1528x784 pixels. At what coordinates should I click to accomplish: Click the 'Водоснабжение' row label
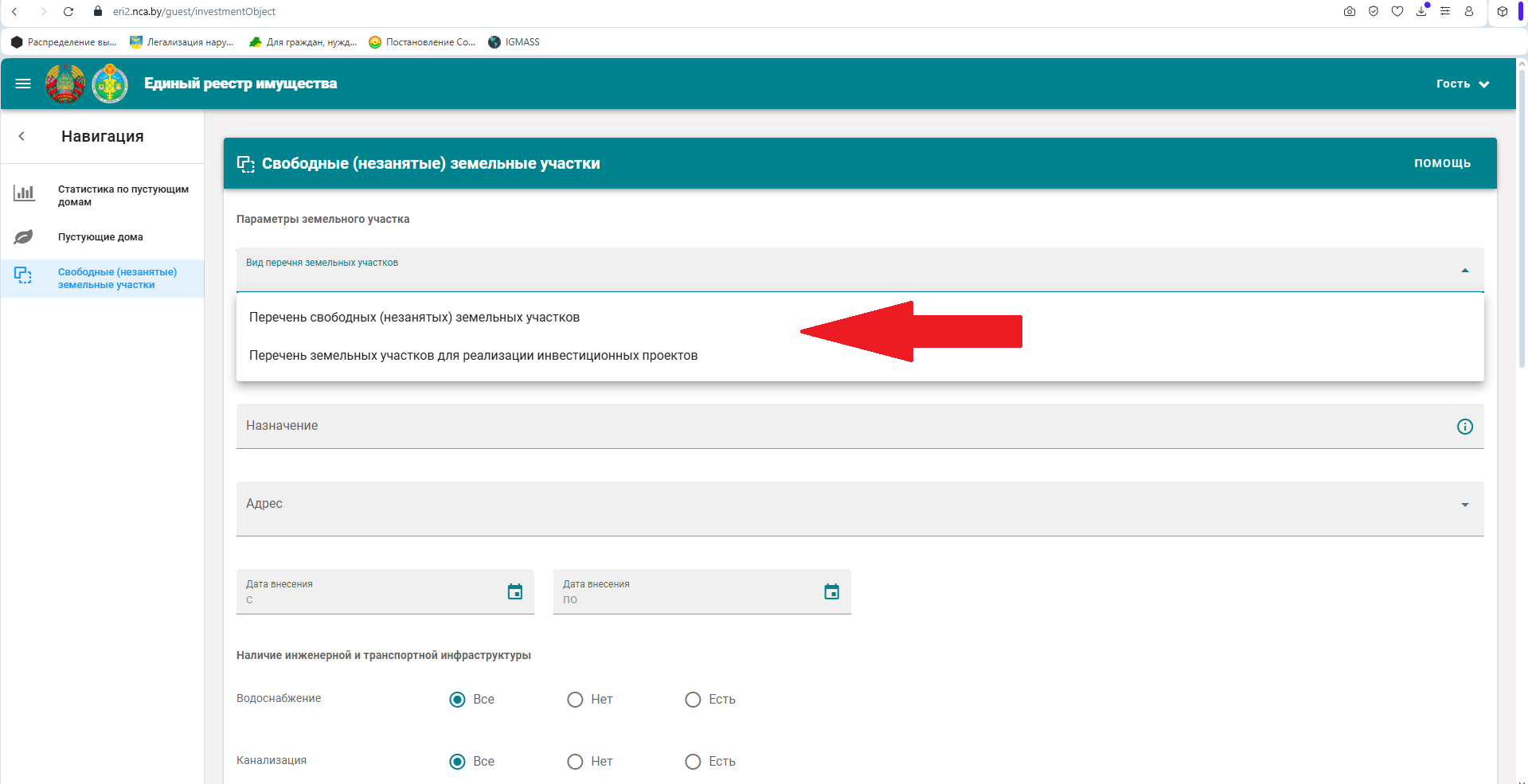tap(279, 698)
